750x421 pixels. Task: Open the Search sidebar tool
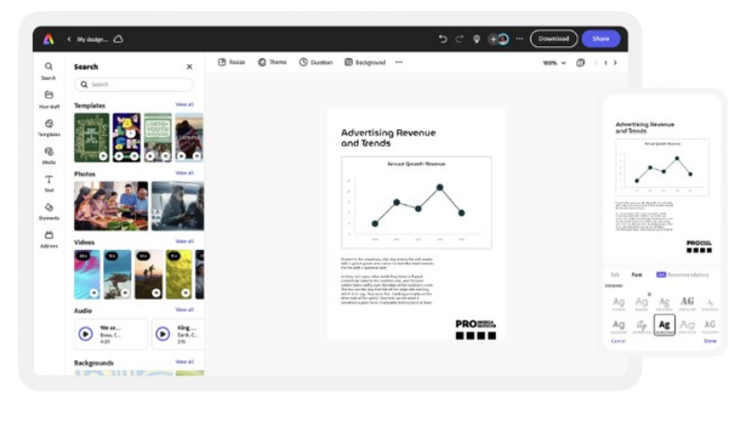pos(48,71)
